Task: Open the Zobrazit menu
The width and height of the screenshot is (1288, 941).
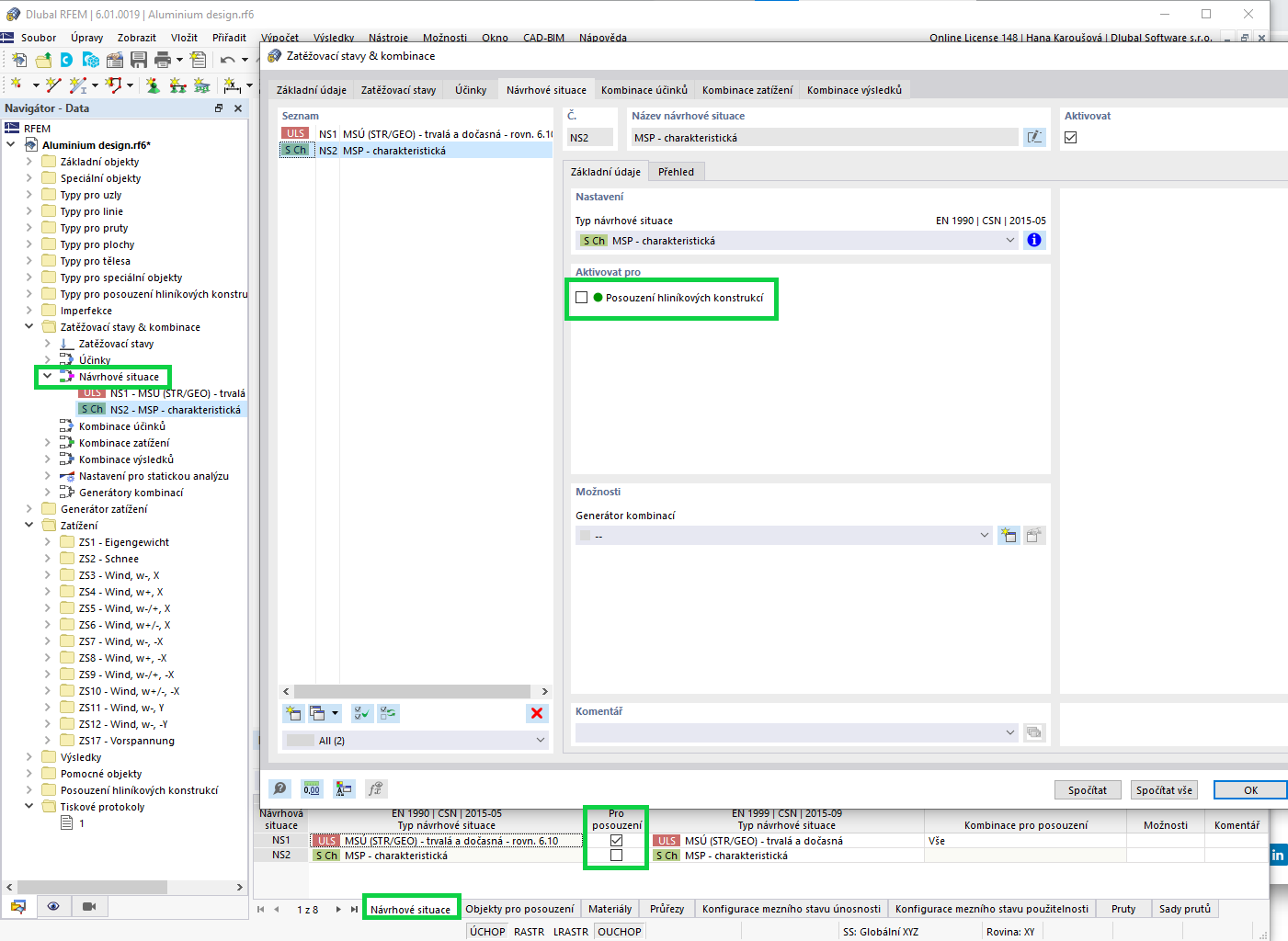Action: tap(137, 38)
